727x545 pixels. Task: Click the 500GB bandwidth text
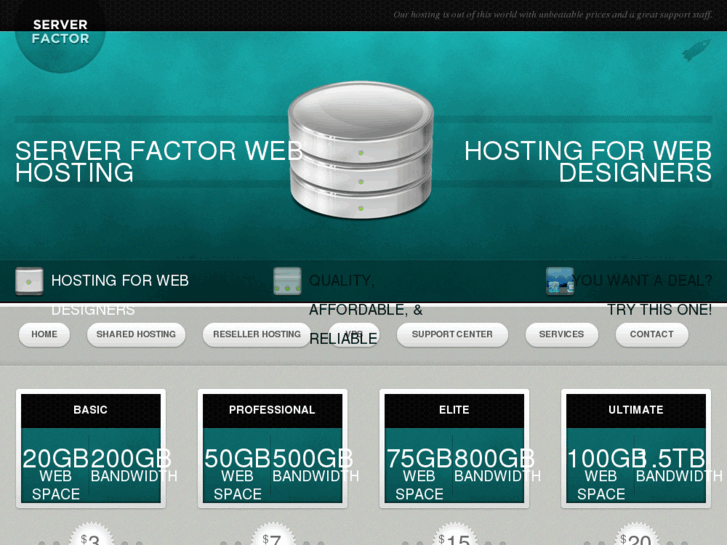click(315, 465)
